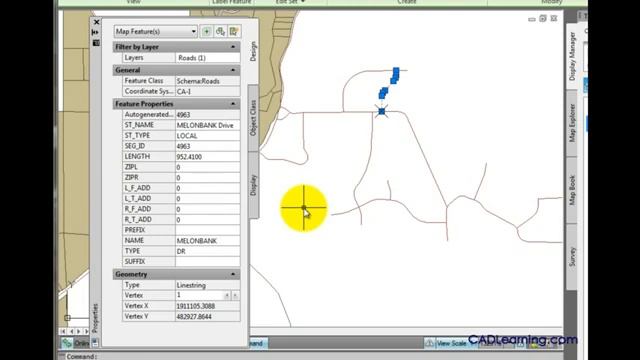The width and height of the screenshot is (640, 360).
Task: Select the Feature Class value Schema:Roads
Action: (207, 81)
